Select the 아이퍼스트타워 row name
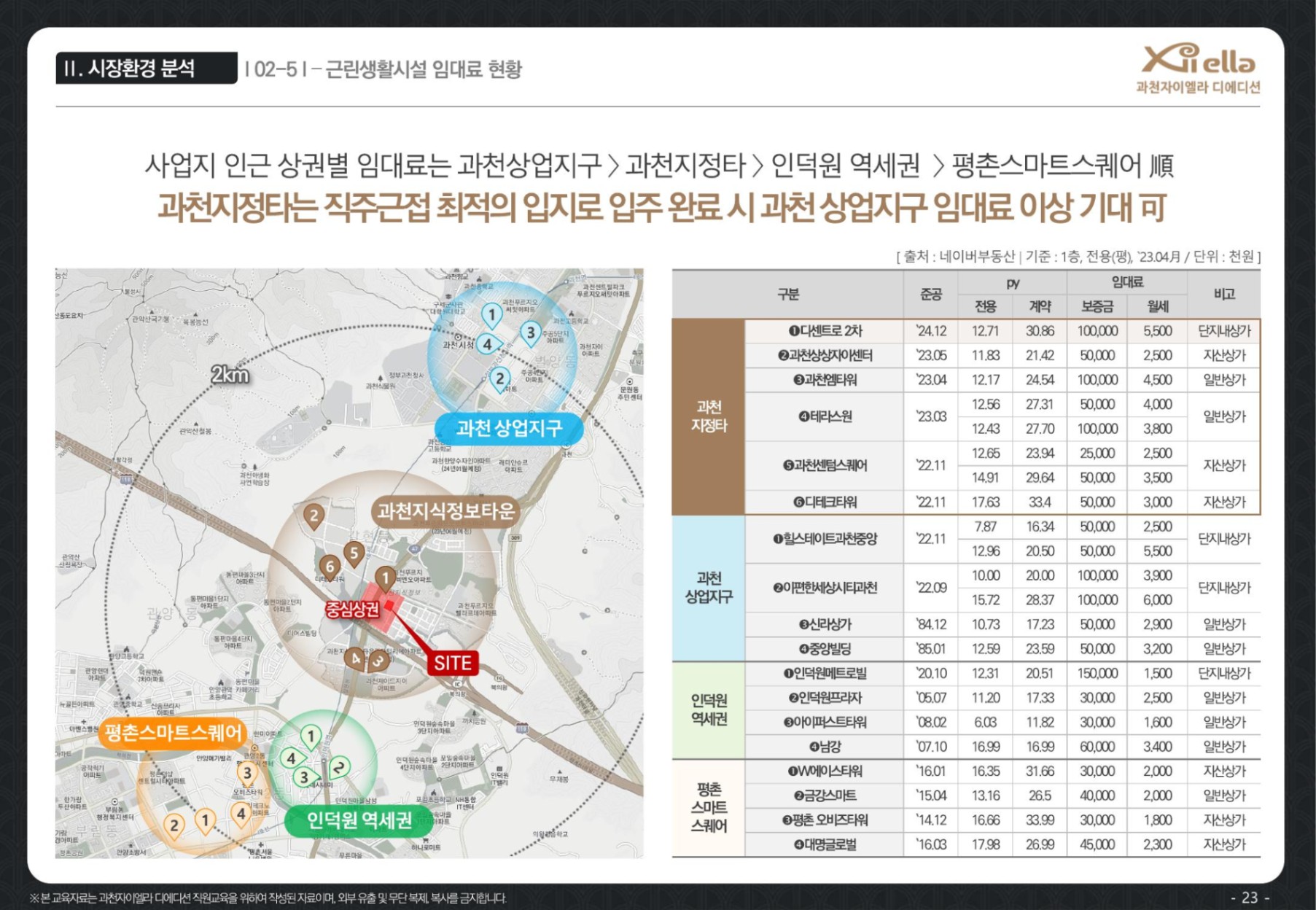1316x910 pixels. (825, 723)
